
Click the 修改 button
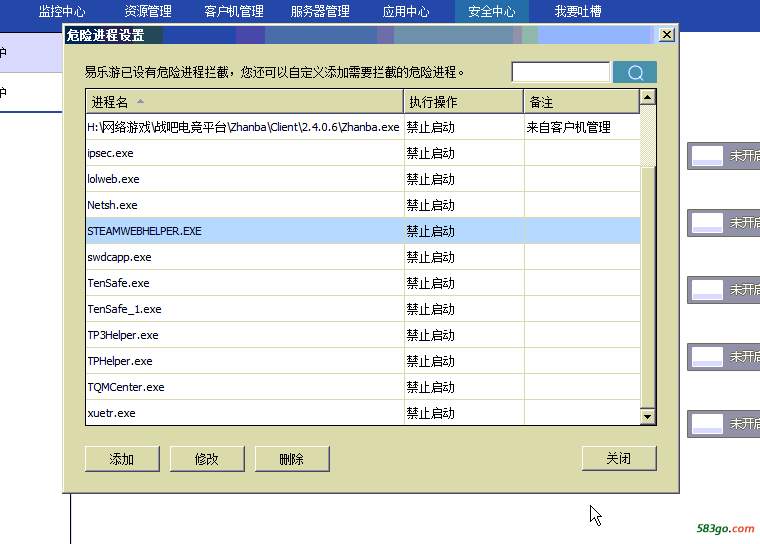click(207, 459)
